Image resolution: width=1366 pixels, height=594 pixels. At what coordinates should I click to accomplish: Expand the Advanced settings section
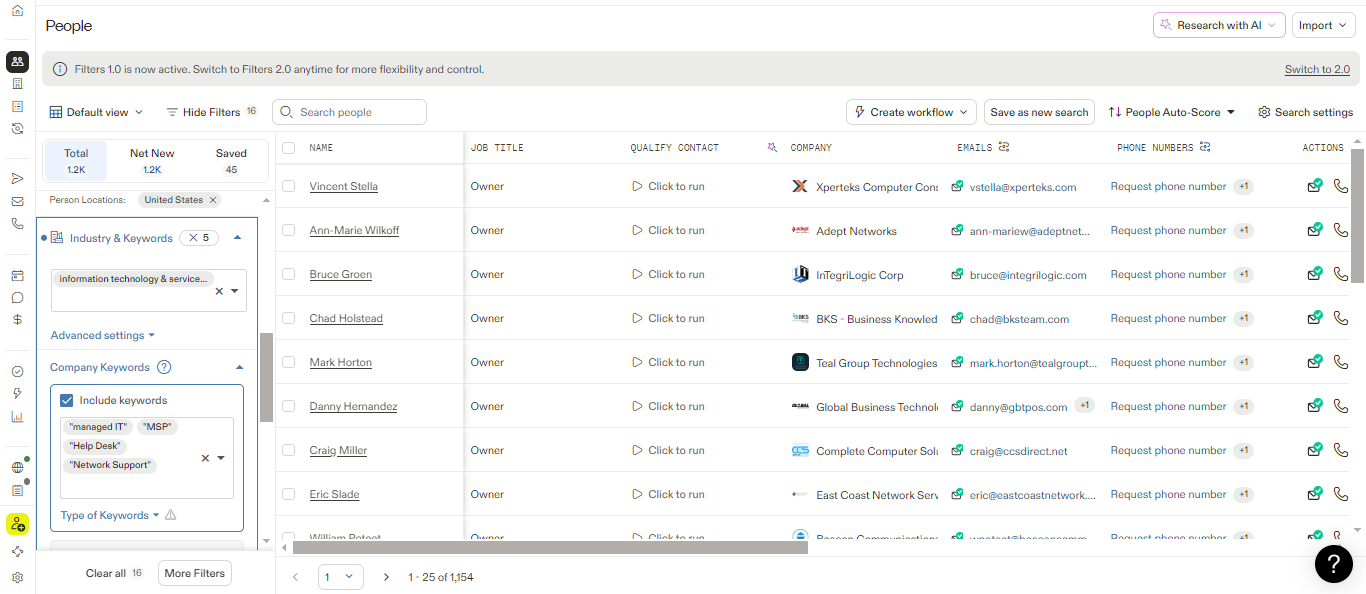102,335
